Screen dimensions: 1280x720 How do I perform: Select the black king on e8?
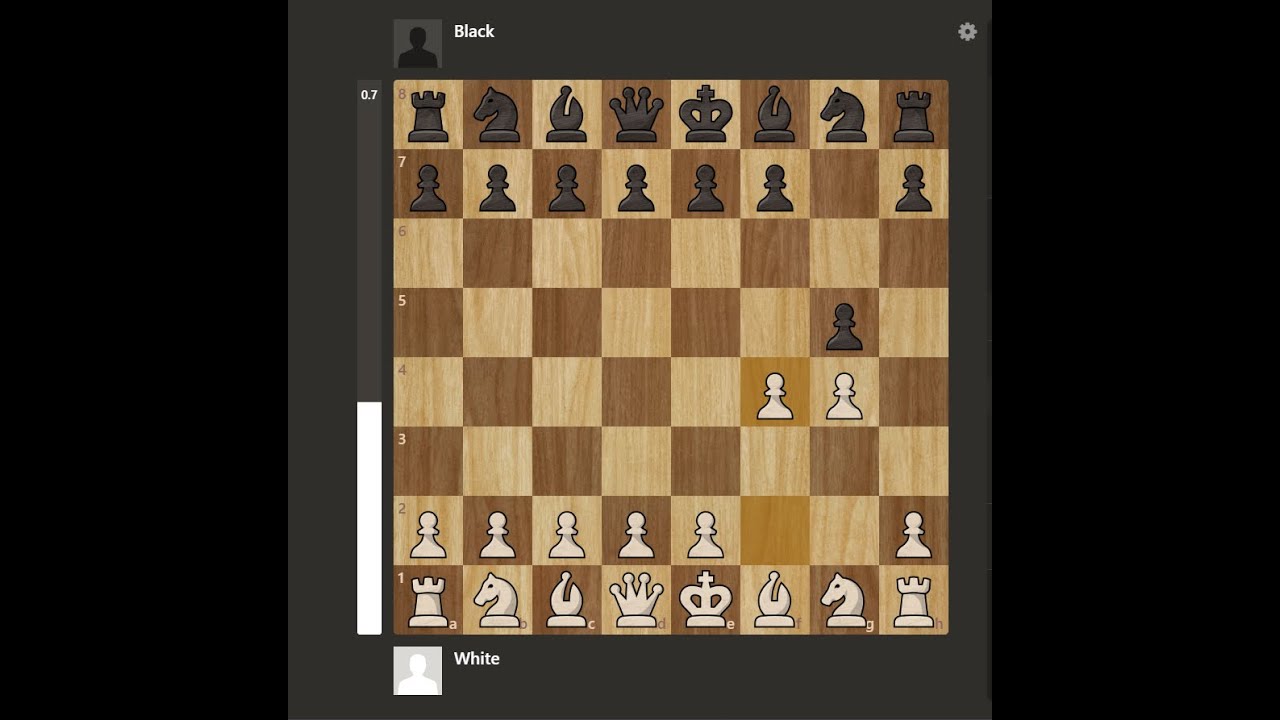coord(706,115)
